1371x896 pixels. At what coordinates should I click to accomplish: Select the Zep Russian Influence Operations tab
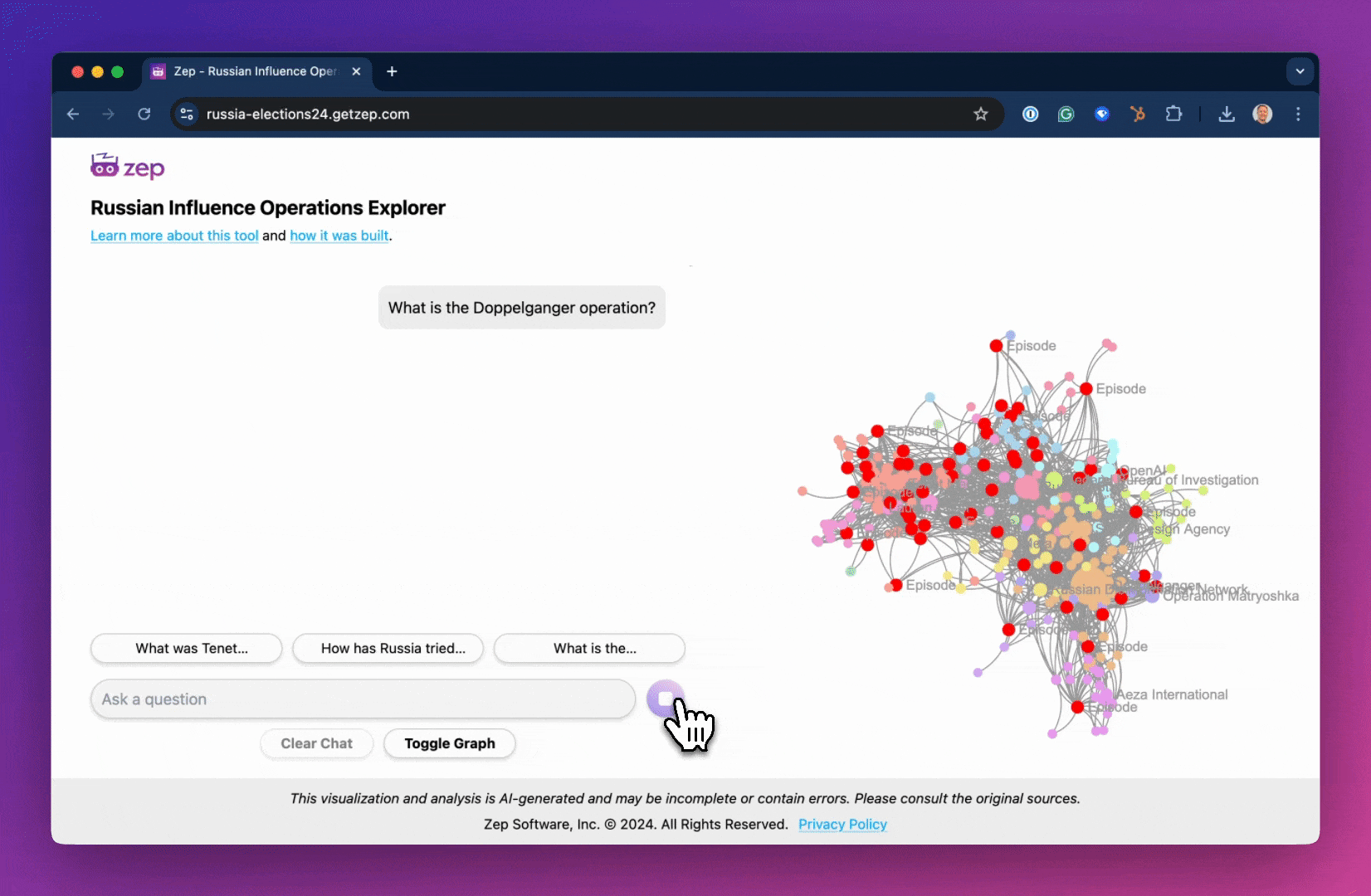click(x=249, y=71)
